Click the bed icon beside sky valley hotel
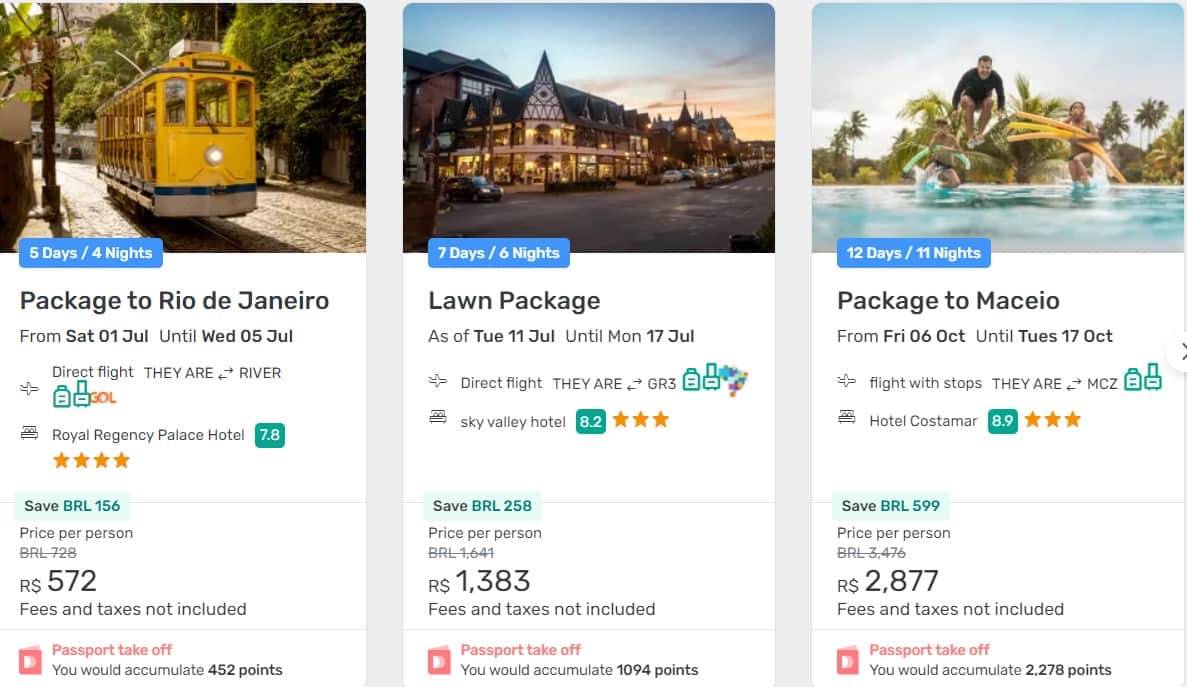This screenshot has width=1187, height=687. coord(437,418)
